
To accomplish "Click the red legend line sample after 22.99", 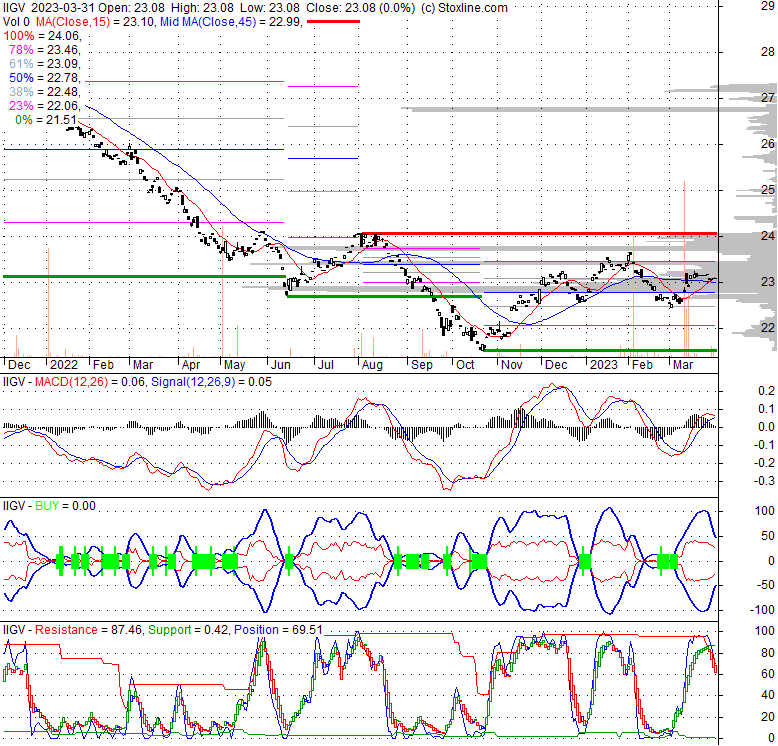I will pos(333,22).
